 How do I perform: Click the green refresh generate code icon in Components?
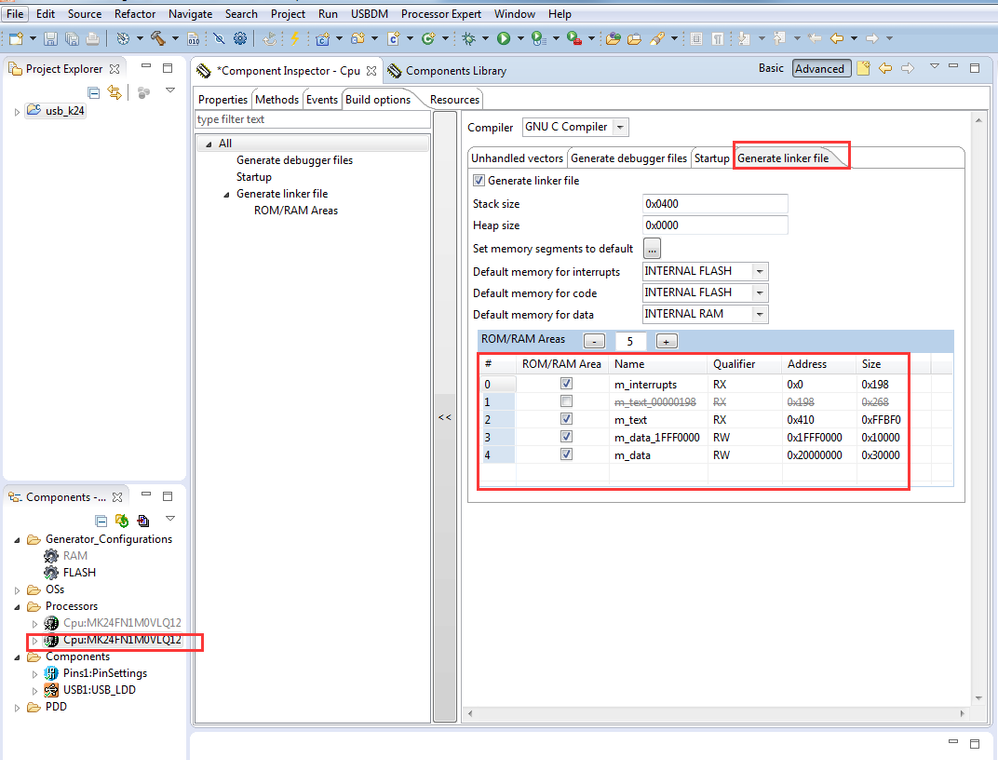(122, 521)
